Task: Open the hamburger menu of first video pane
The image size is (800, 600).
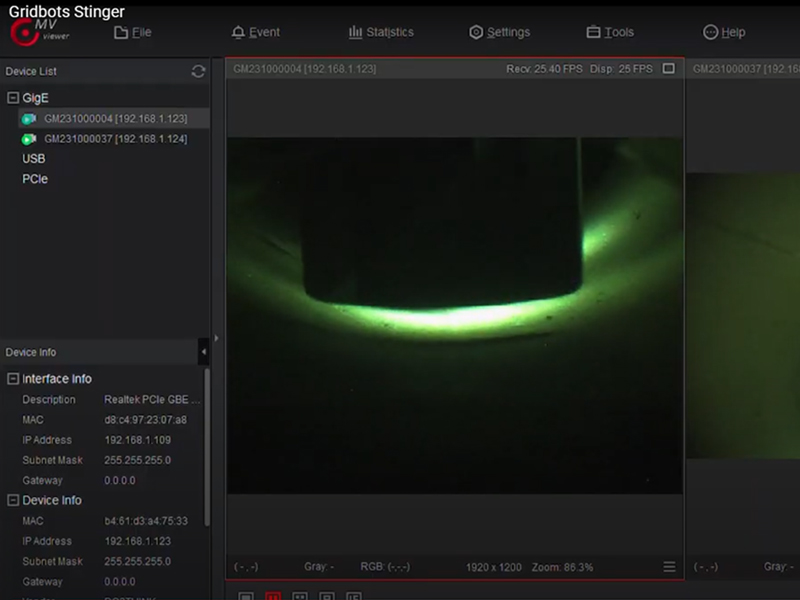Action: click(x=669, y=567)
